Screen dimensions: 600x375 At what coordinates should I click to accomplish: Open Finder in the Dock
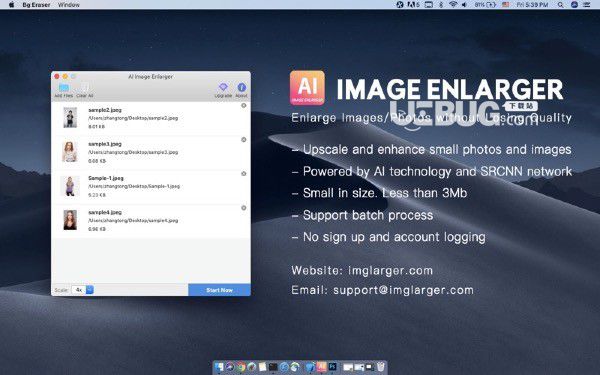(x=219, y=367)
